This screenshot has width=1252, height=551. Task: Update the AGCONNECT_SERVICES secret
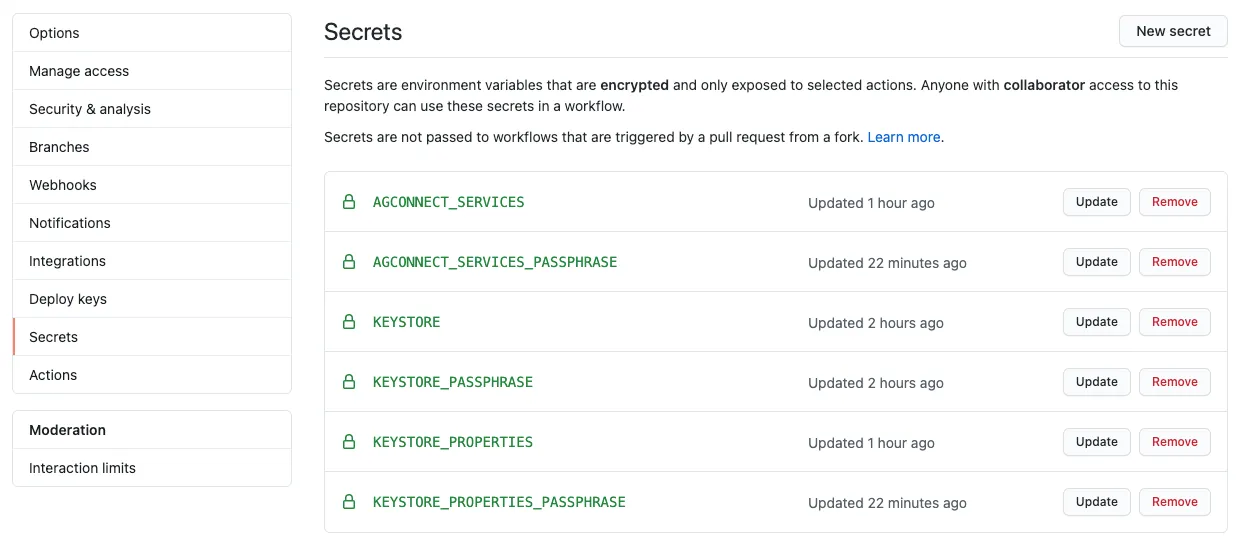point(1096,202)
